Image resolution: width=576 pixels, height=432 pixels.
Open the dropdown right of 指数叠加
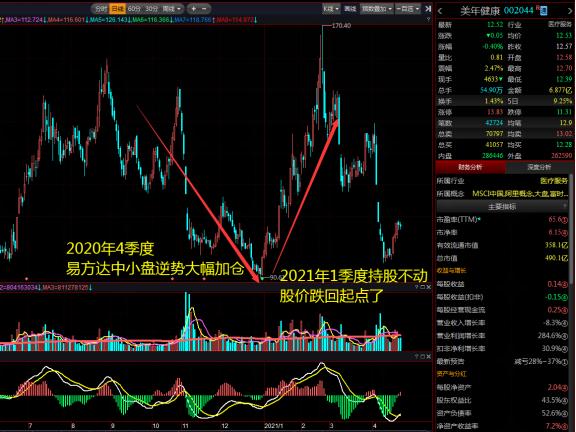pos(408,8)
